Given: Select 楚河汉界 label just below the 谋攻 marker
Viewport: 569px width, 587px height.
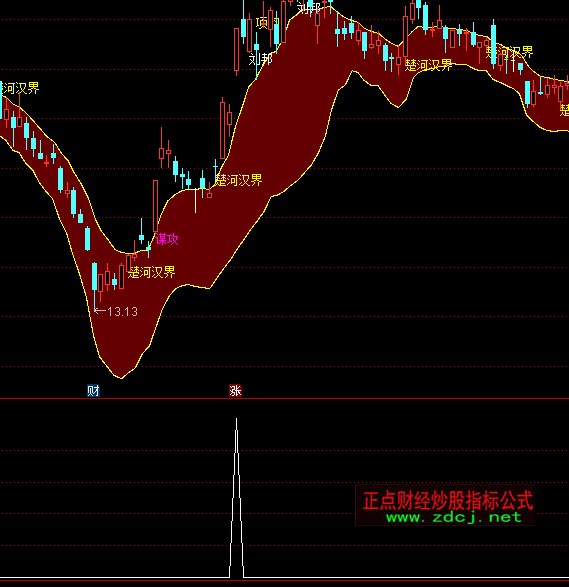Looking at the screenshot, I should (x=152, y=272).
